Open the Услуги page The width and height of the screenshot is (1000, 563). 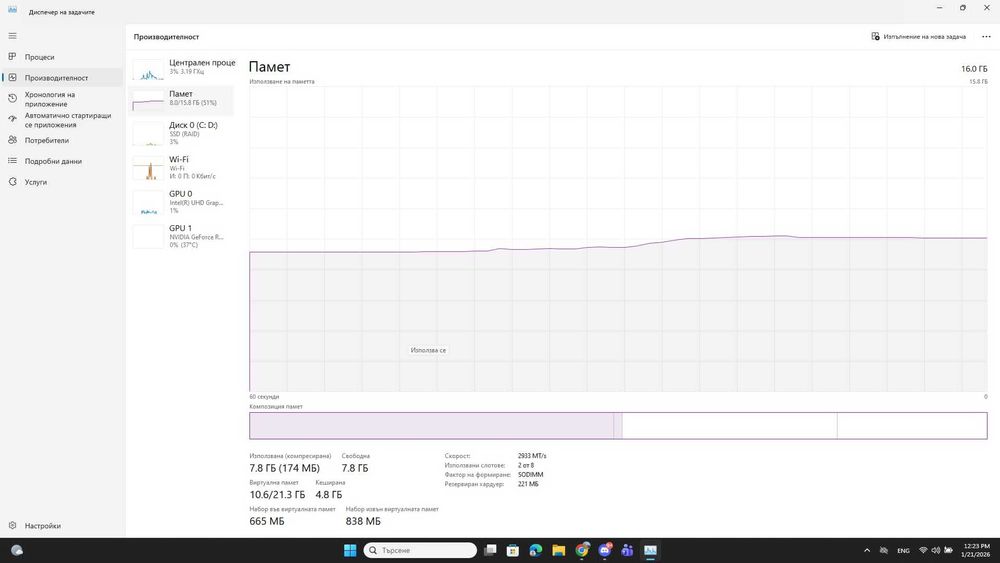62,182
